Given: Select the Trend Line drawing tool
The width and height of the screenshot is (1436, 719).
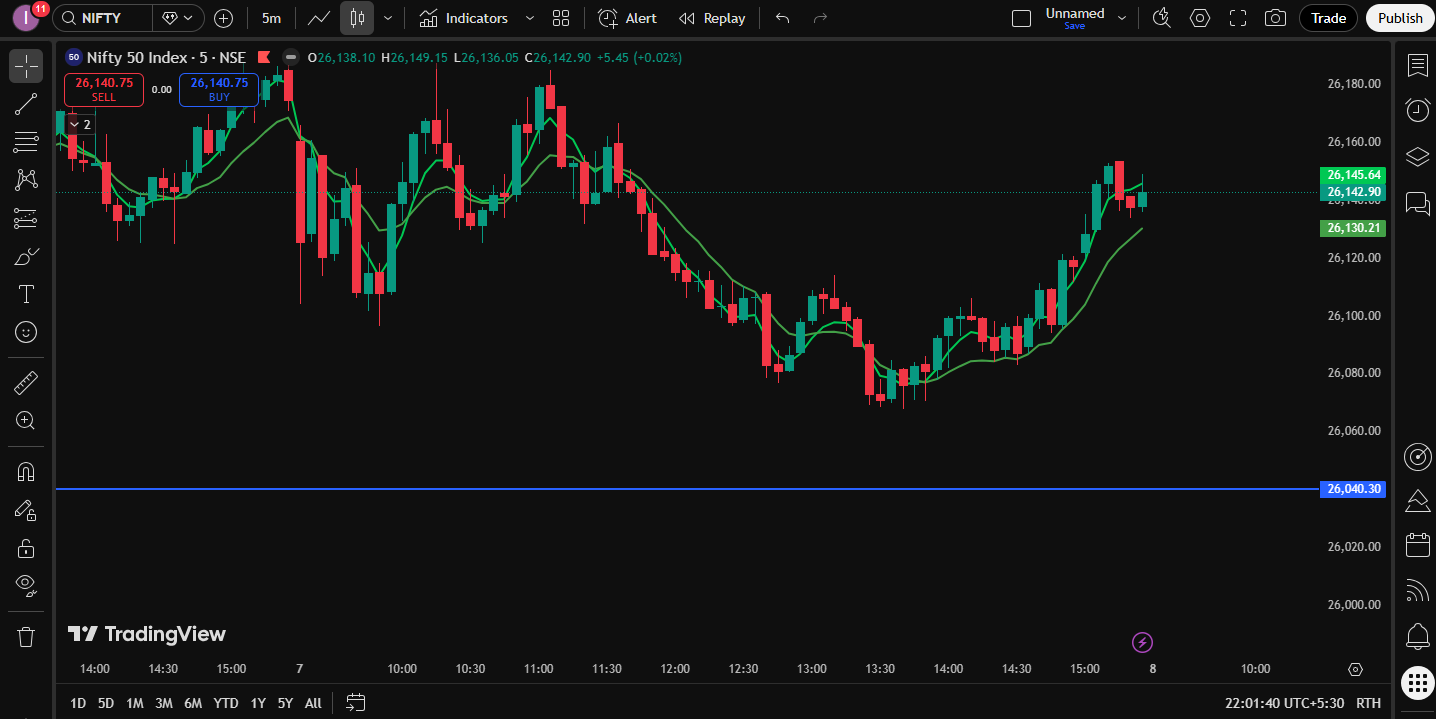Looking at the screenshot, I should pos(25,104).
